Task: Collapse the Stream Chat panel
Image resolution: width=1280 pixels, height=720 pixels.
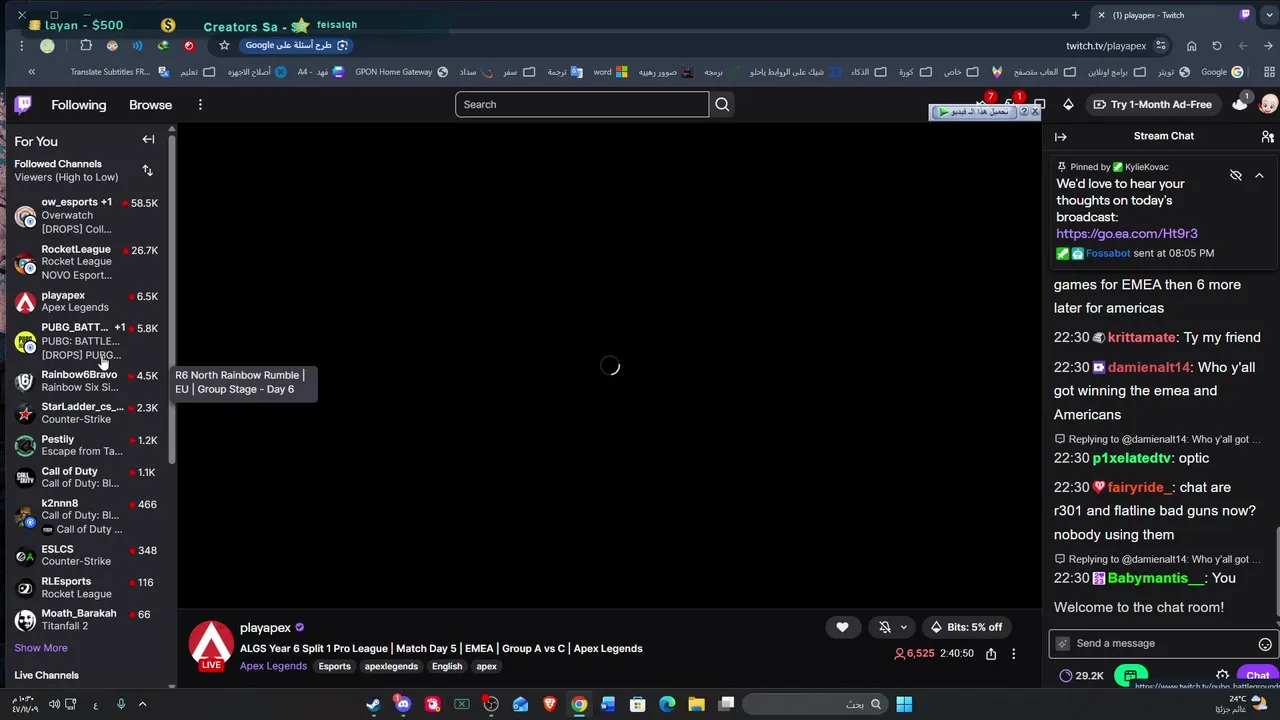Action: 1061,137
